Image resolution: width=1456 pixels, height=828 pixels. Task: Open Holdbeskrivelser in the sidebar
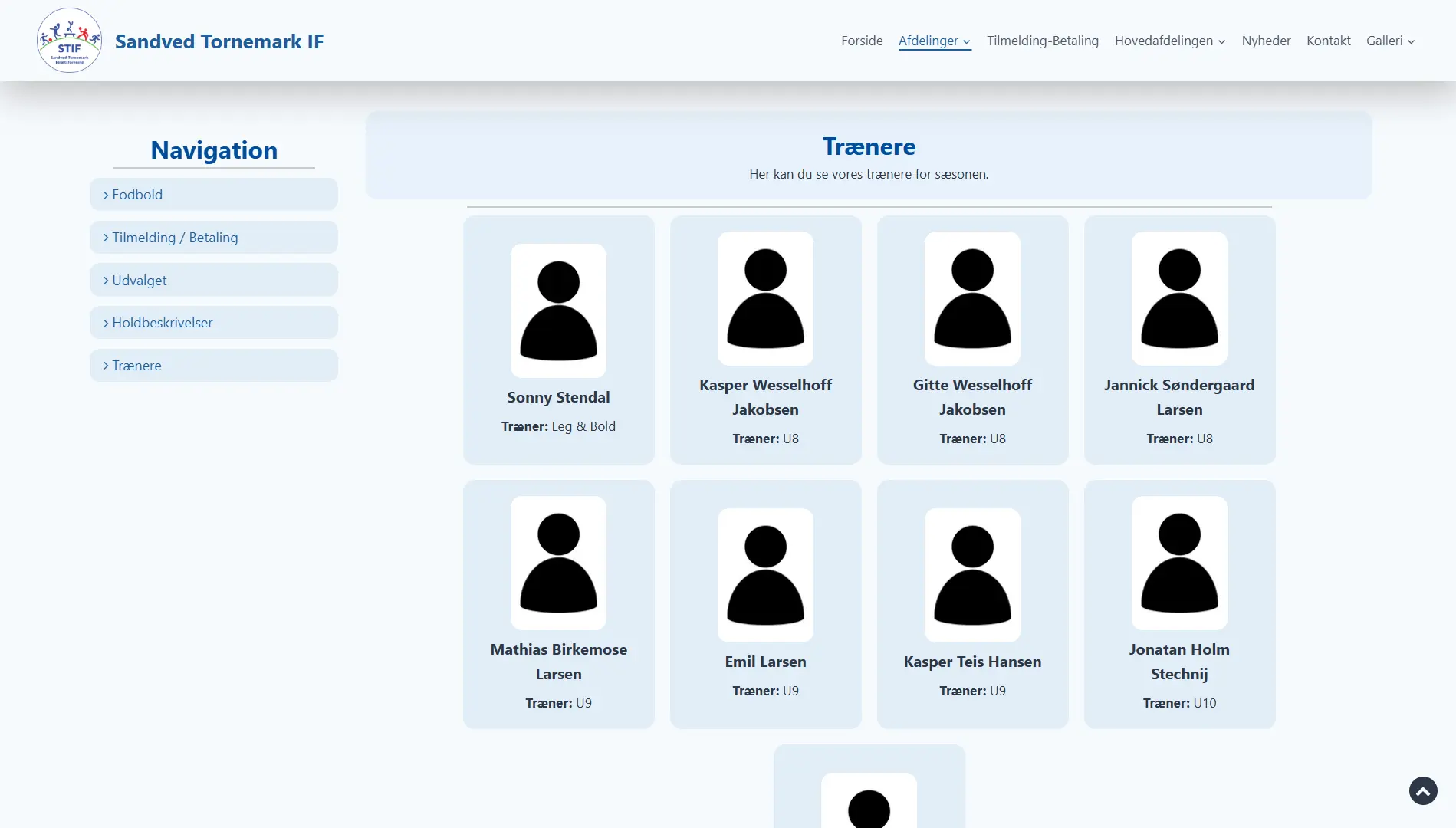pos(214,323)
